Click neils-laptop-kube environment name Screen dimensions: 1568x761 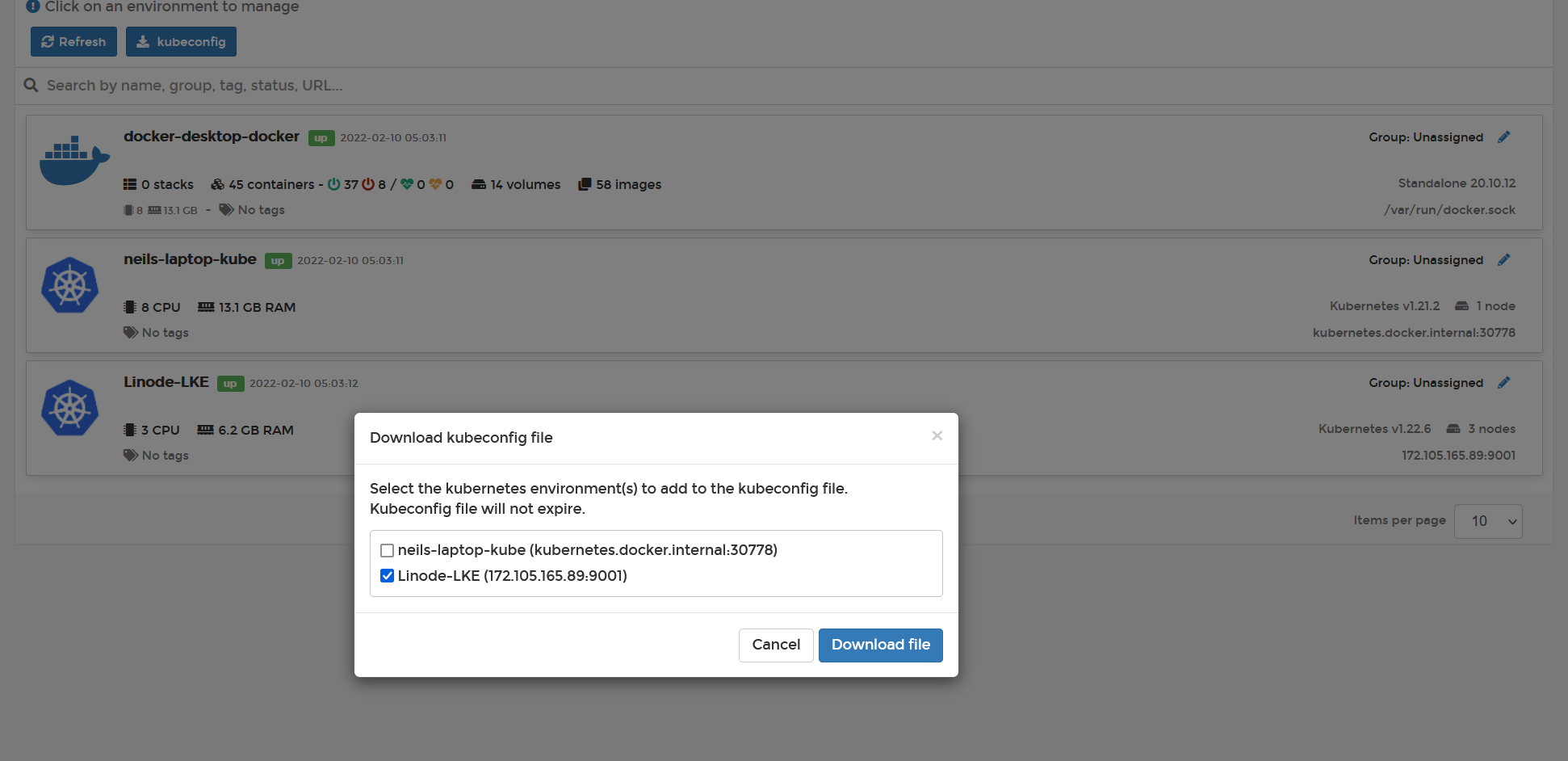tap(190, 259)
